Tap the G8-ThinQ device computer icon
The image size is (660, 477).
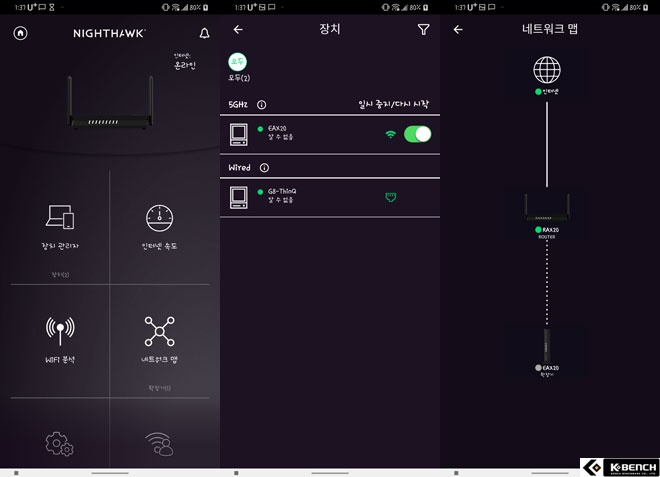coord(239,197)
